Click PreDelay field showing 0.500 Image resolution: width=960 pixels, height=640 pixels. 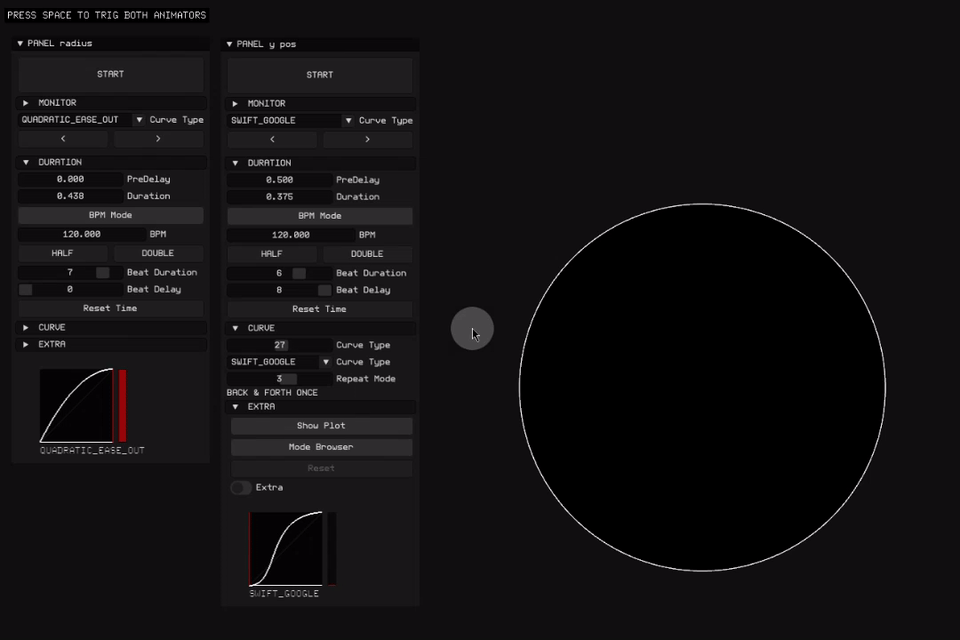(x=280, y=179)
